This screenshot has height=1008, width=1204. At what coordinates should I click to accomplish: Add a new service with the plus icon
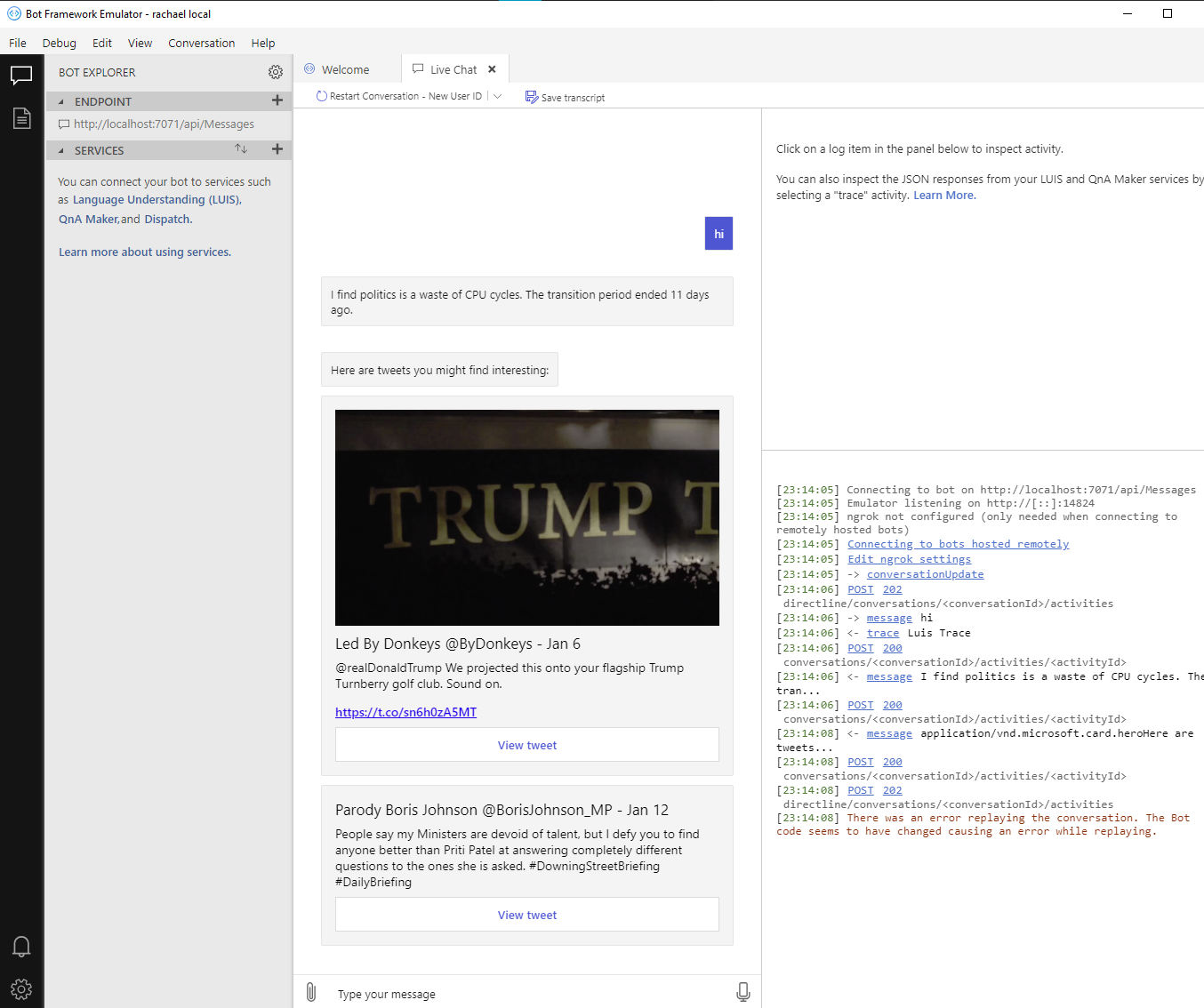(277, 149)
